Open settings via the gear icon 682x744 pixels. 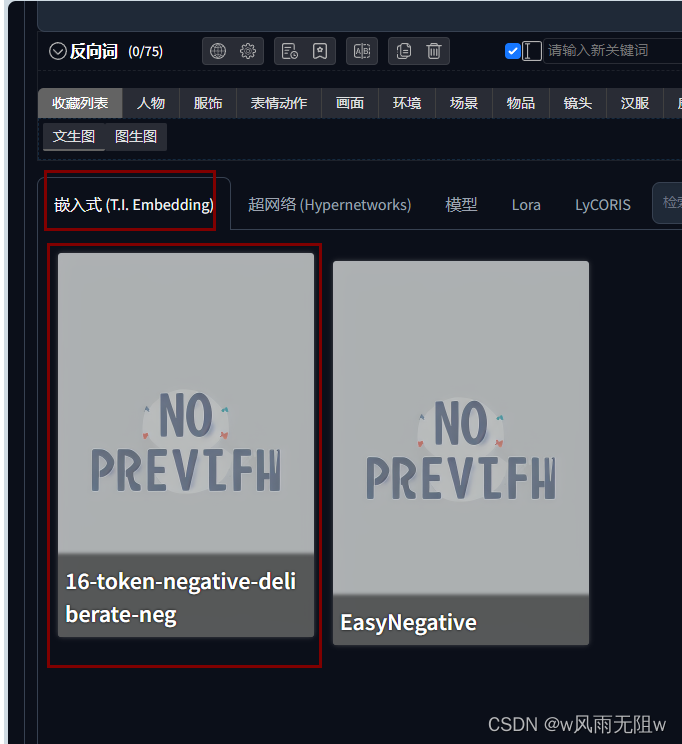coord(248,51)
